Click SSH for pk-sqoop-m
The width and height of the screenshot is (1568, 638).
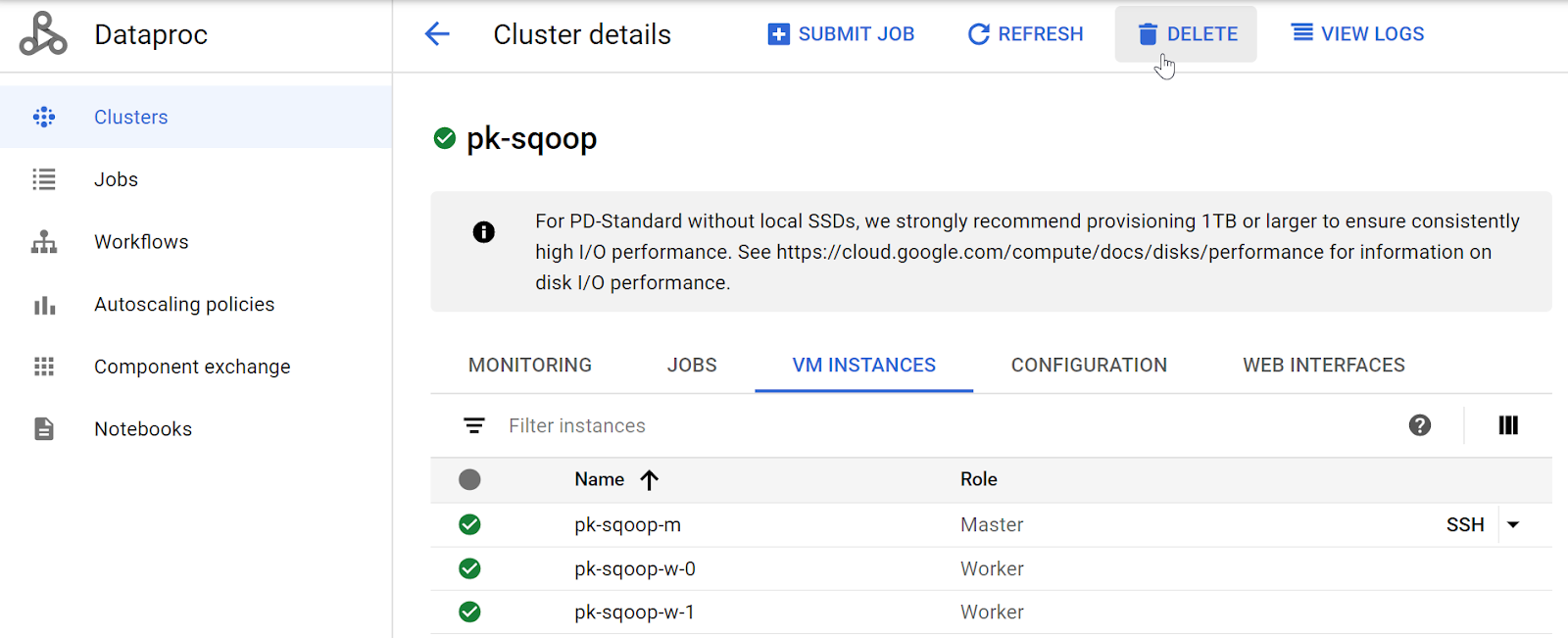(x=1465, y=525)
